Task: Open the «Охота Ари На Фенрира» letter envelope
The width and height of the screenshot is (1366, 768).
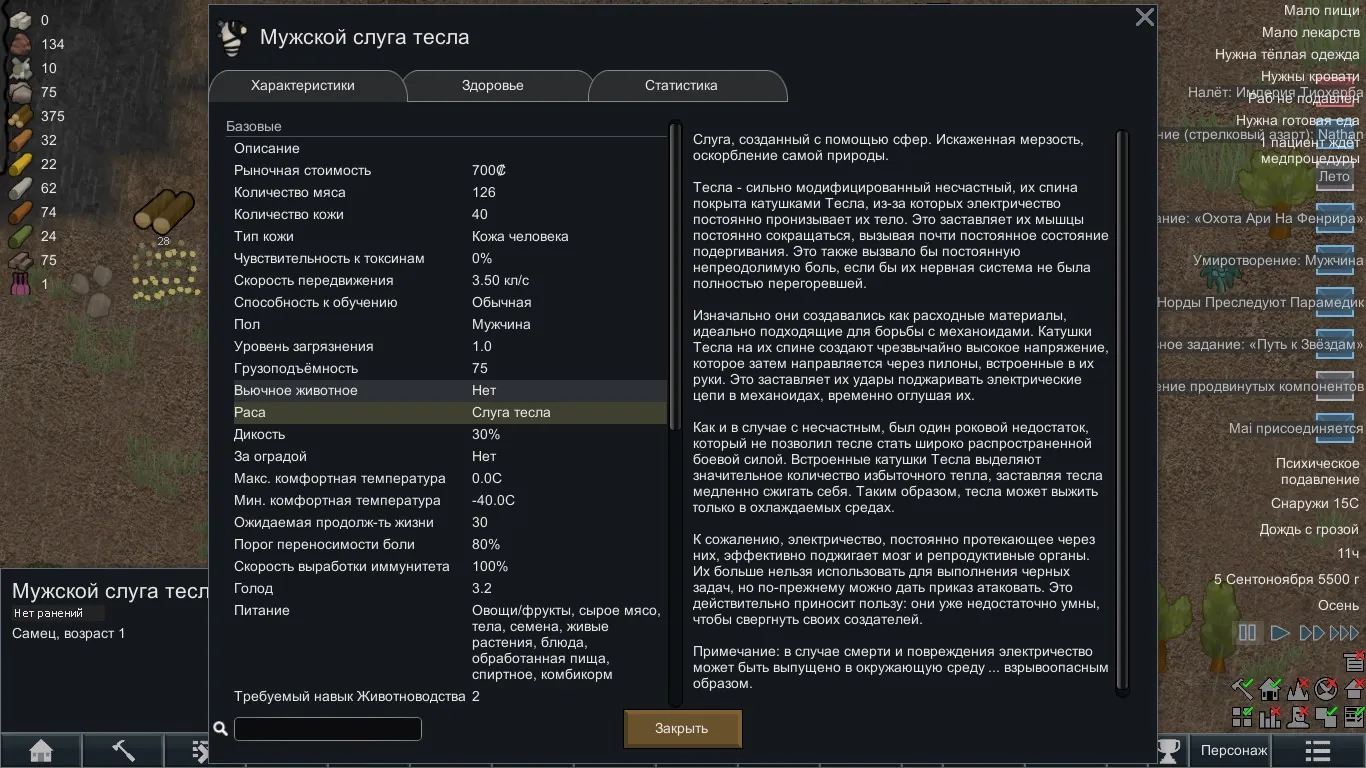Action: 1334,219
